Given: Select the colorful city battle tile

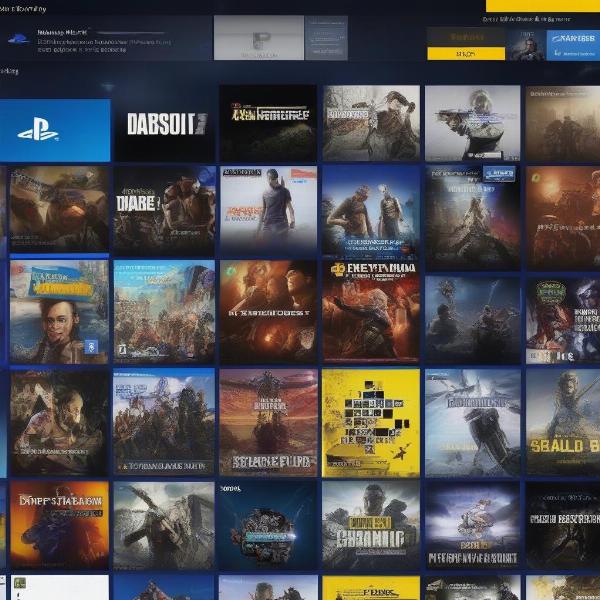Looking at the screenshot, I should click(x=165, y=311).
